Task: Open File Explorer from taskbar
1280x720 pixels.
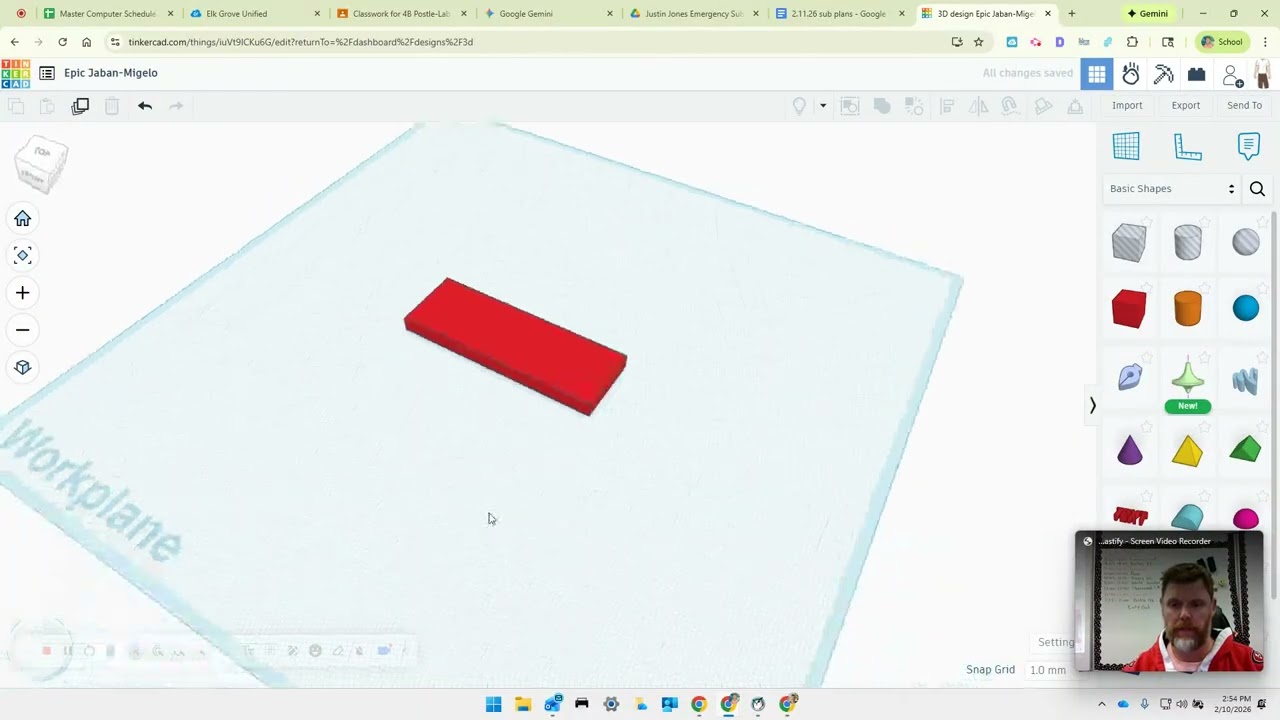Action: pos(522,705)
